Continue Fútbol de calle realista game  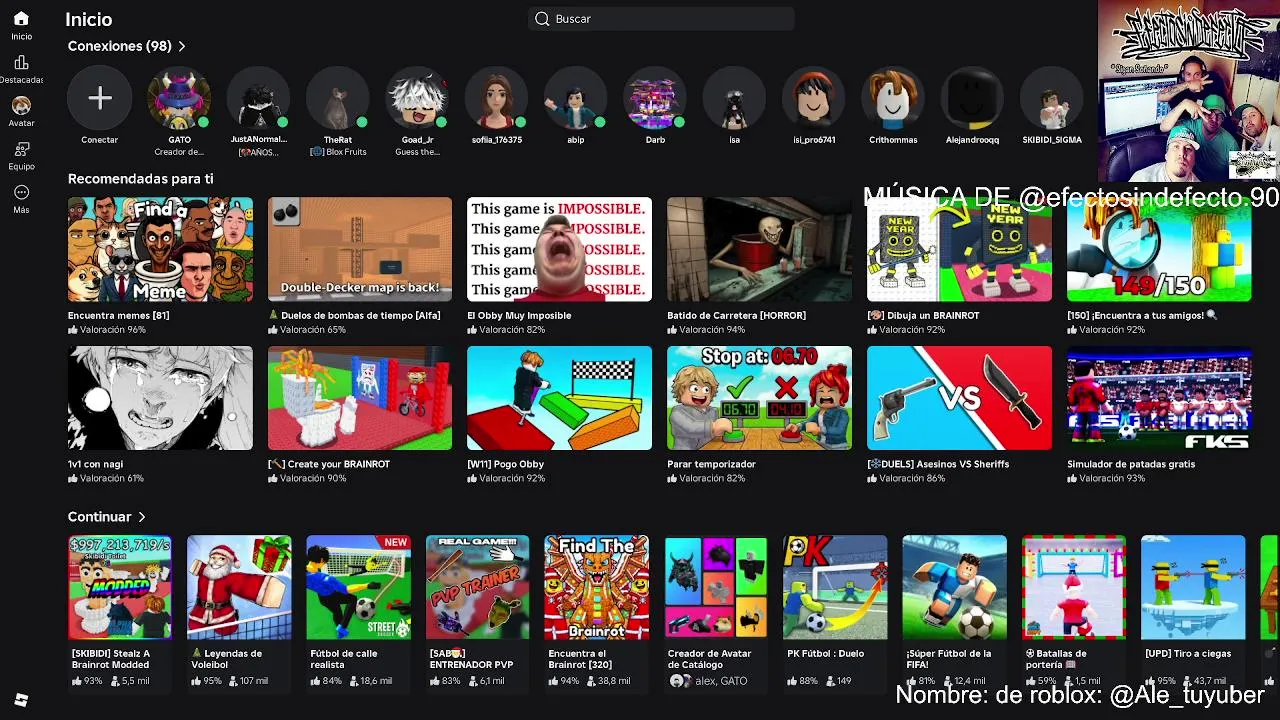coord(358,587)
